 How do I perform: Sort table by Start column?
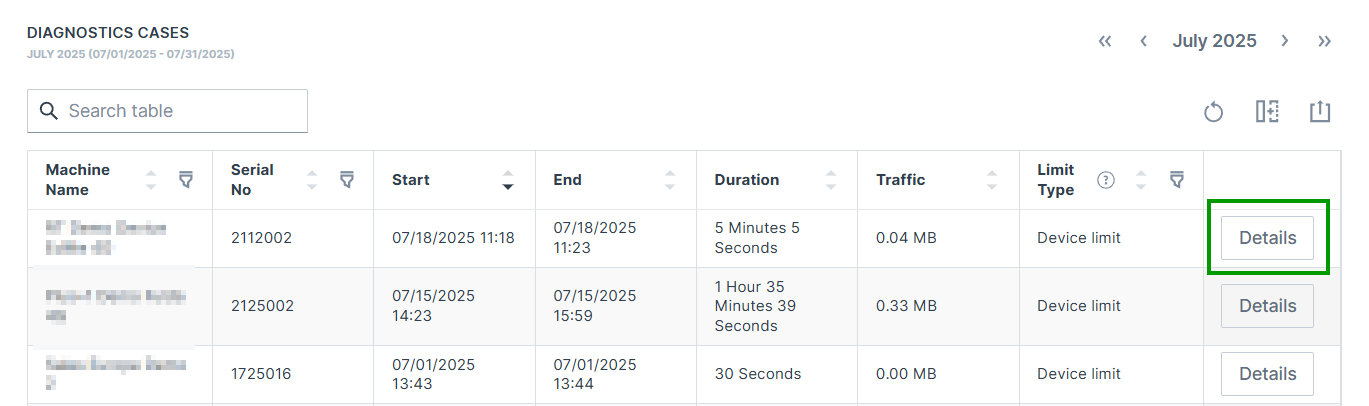coord(508,180)
